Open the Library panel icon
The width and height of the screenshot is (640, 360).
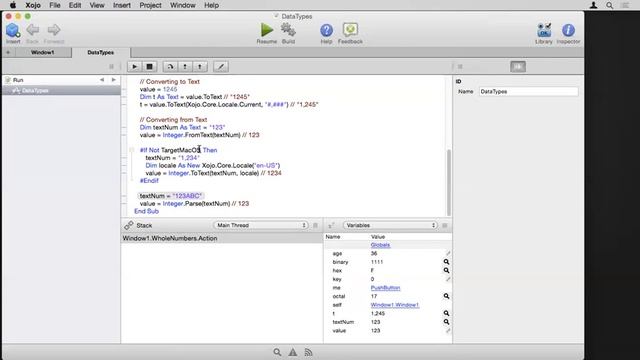coord(544,30)
